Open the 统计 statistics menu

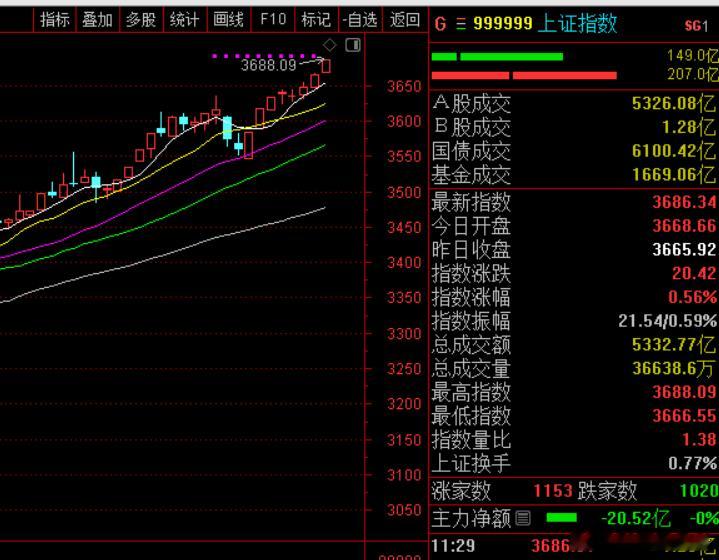(x=184, y=20)
